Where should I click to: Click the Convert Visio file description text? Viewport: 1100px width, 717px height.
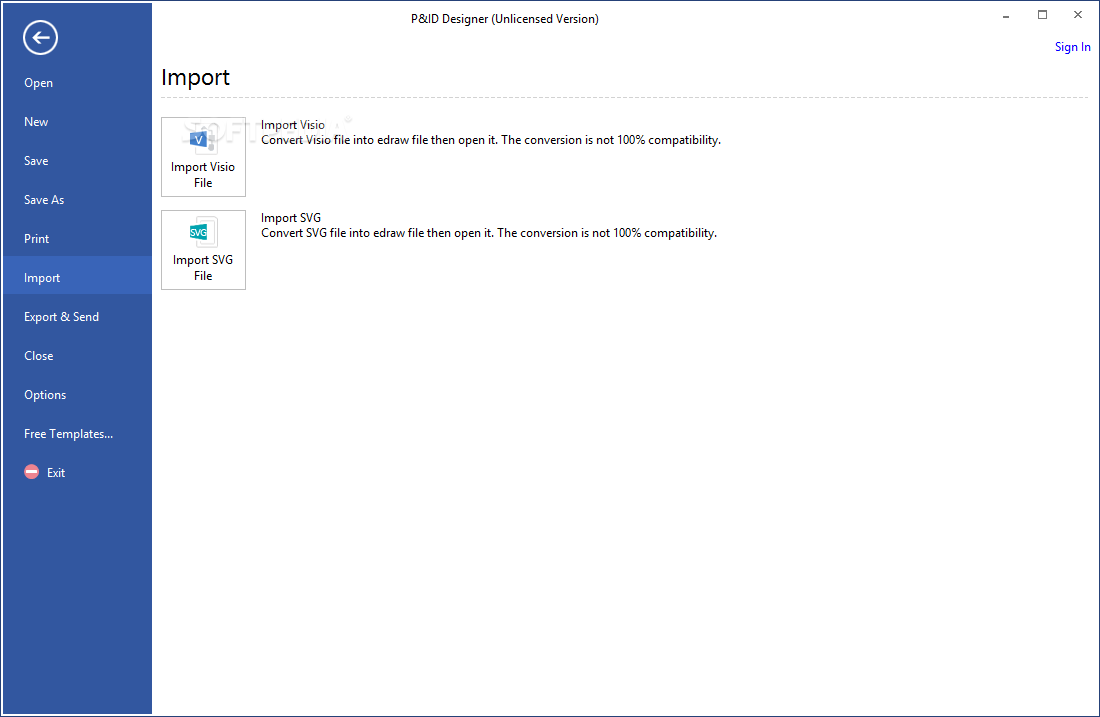click(491, 140)
